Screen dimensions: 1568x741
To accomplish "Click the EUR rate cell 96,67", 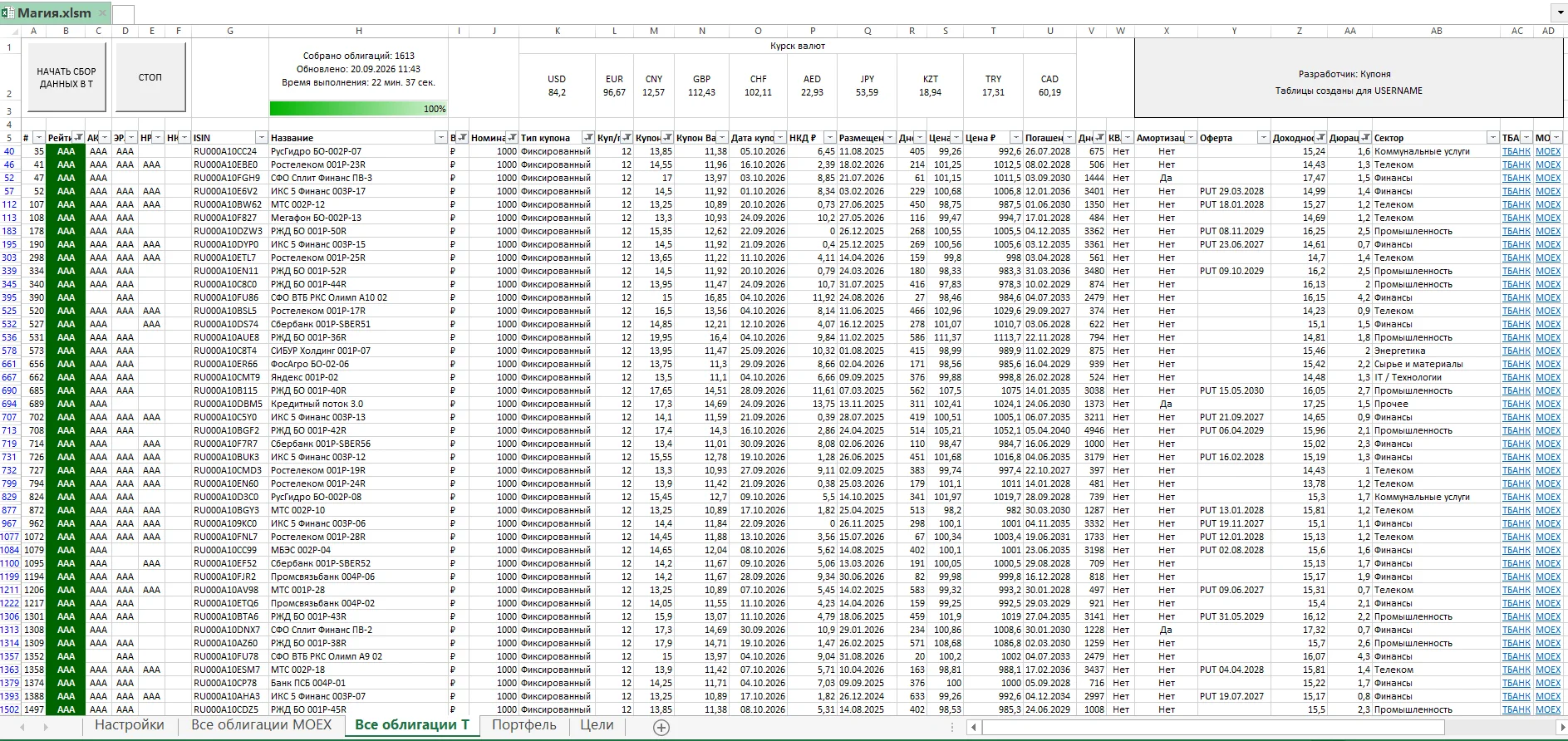I will pos(614,86).
